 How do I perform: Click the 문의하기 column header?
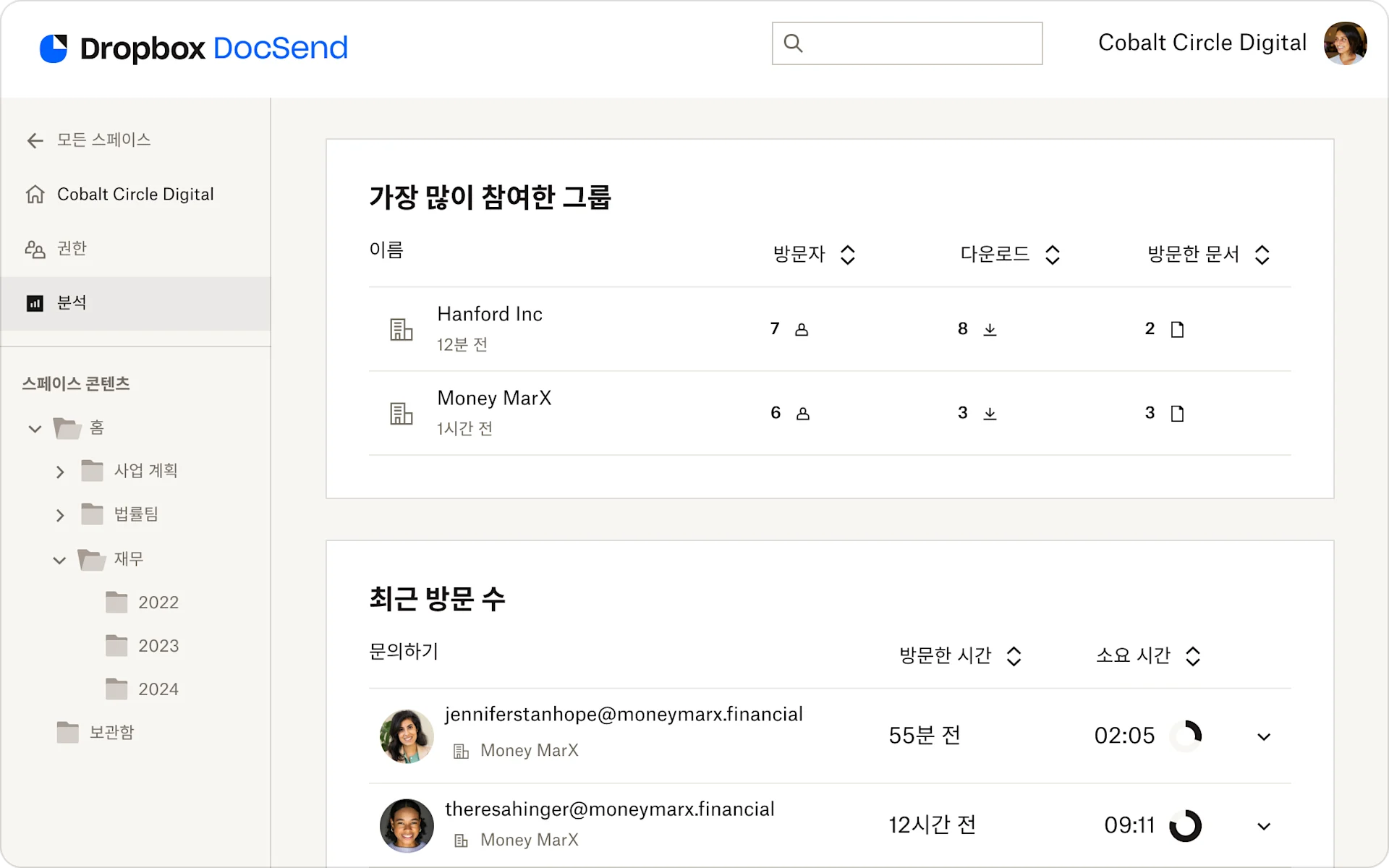(x=404, y=651)
